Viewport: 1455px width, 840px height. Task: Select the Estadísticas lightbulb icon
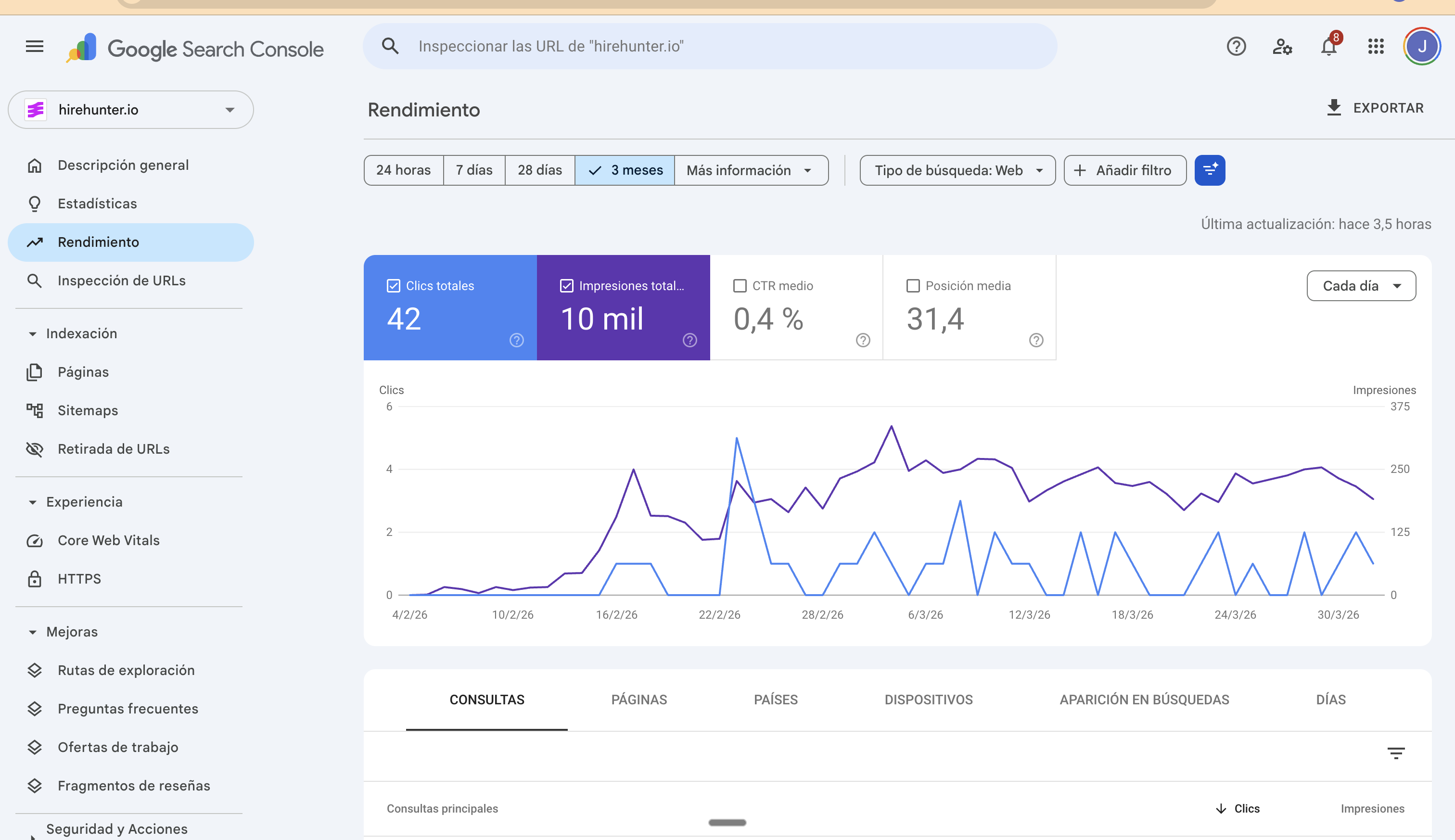35,204
